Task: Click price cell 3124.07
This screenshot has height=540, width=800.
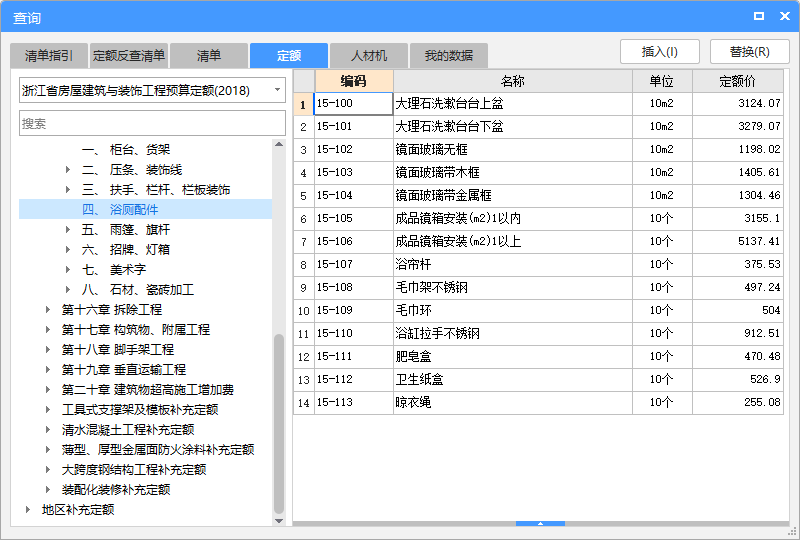Action: pos(738,104)
